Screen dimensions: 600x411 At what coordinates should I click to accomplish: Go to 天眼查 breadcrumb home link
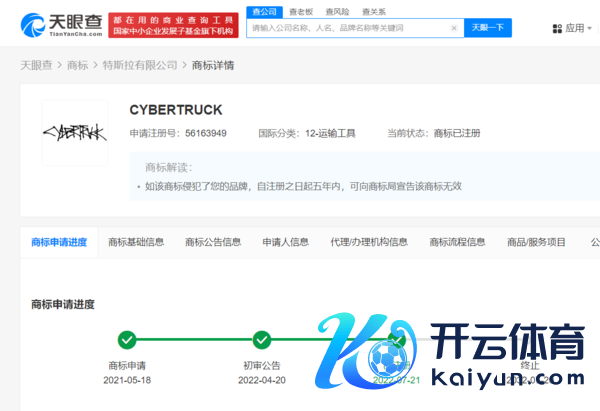(x=37, y=65)
